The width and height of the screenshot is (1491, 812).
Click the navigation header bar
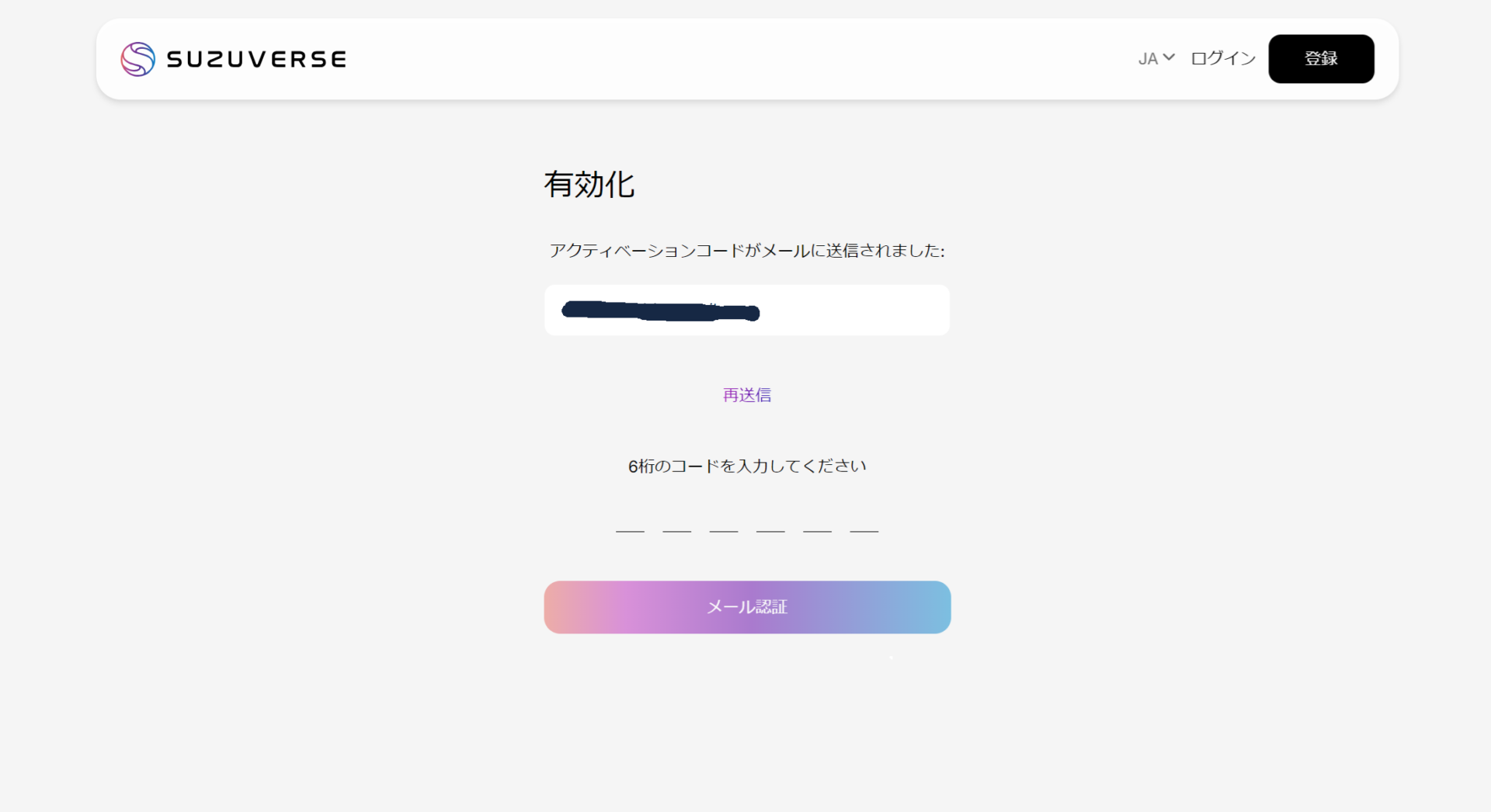(745, 58)
